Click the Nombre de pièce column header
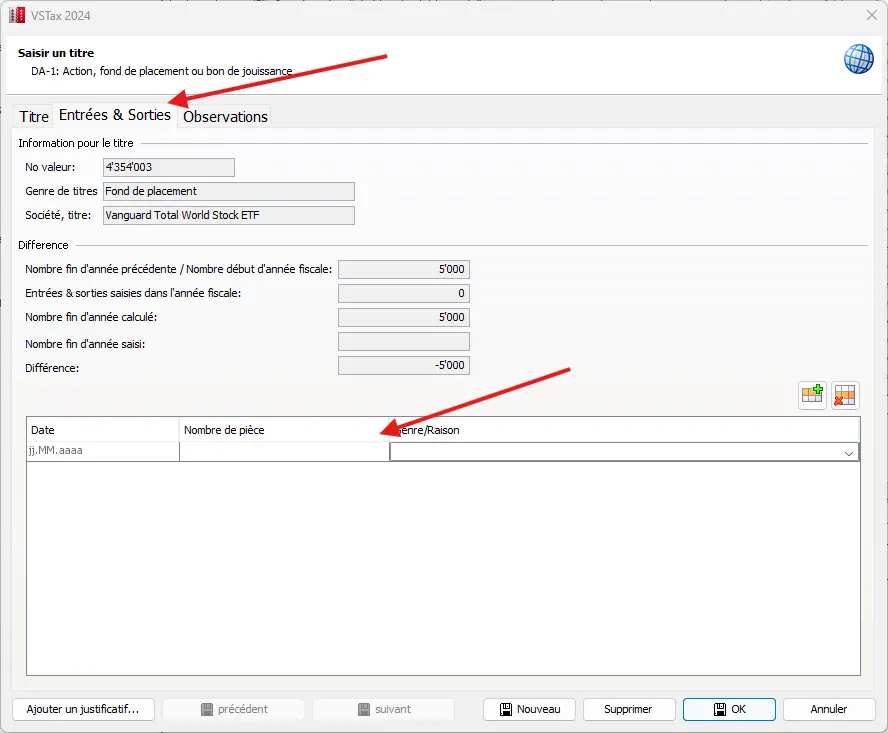The image size is (888, 733). tap(284, 430)
